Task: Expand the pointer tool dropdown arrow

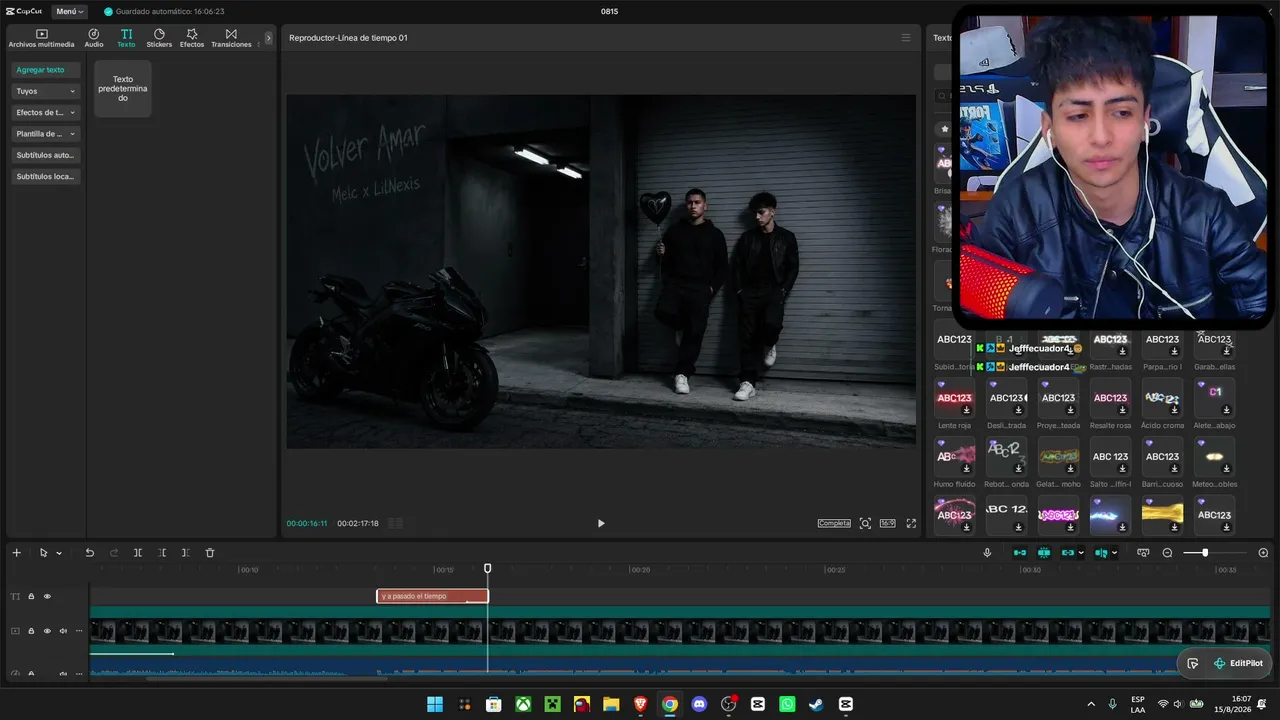Action: tap(59, 553)
